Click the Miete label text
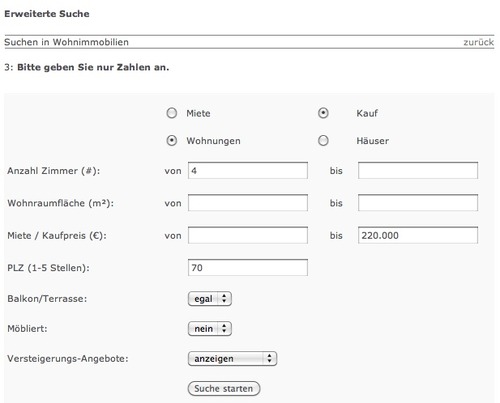Screen dimensions: 500x403 (x=198, y=113)
